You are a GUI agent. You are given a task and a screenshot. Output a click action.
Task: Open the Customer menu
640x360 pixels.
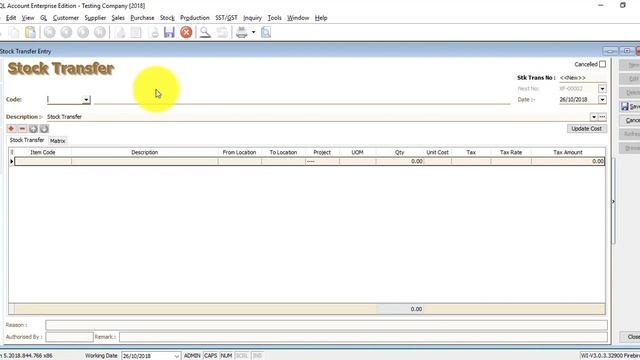point(66,18)
